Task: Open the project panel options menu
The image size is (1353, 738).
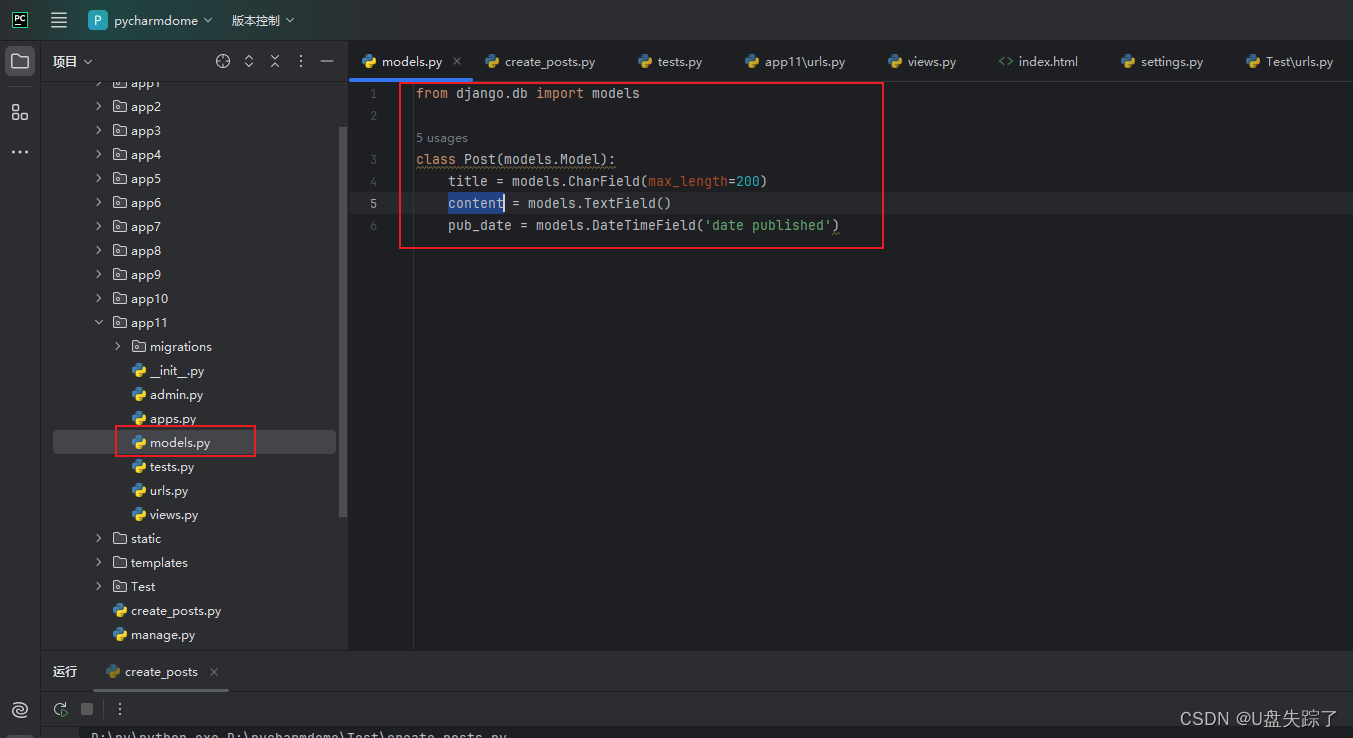Action: [300, 60]
